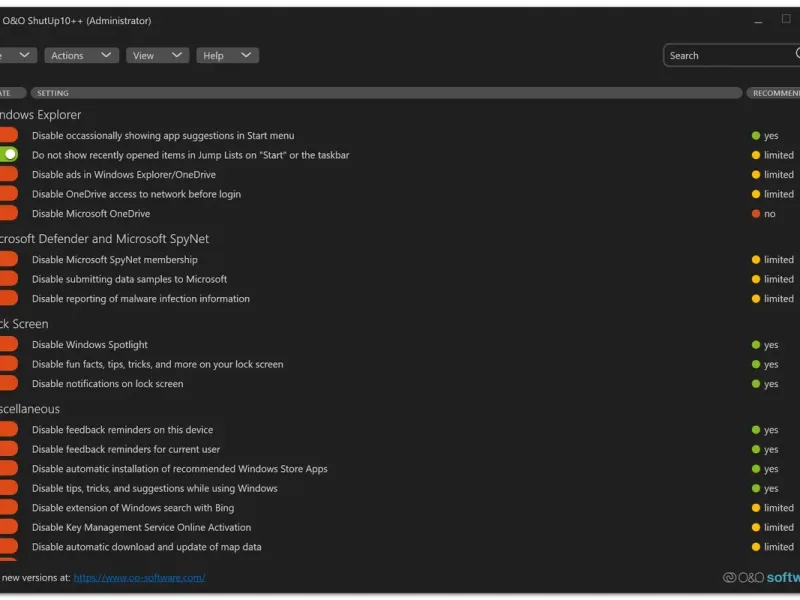Click 'limited' indicator for Disable Microsoft SpyNet membership

(x=772, y=259)
